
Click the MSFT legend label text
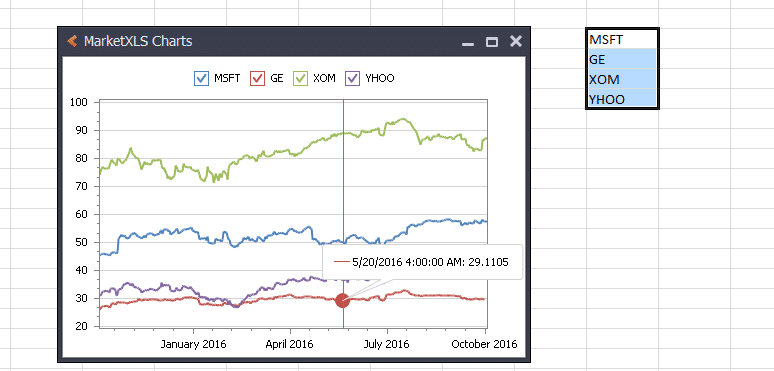[x=227, y=78]
